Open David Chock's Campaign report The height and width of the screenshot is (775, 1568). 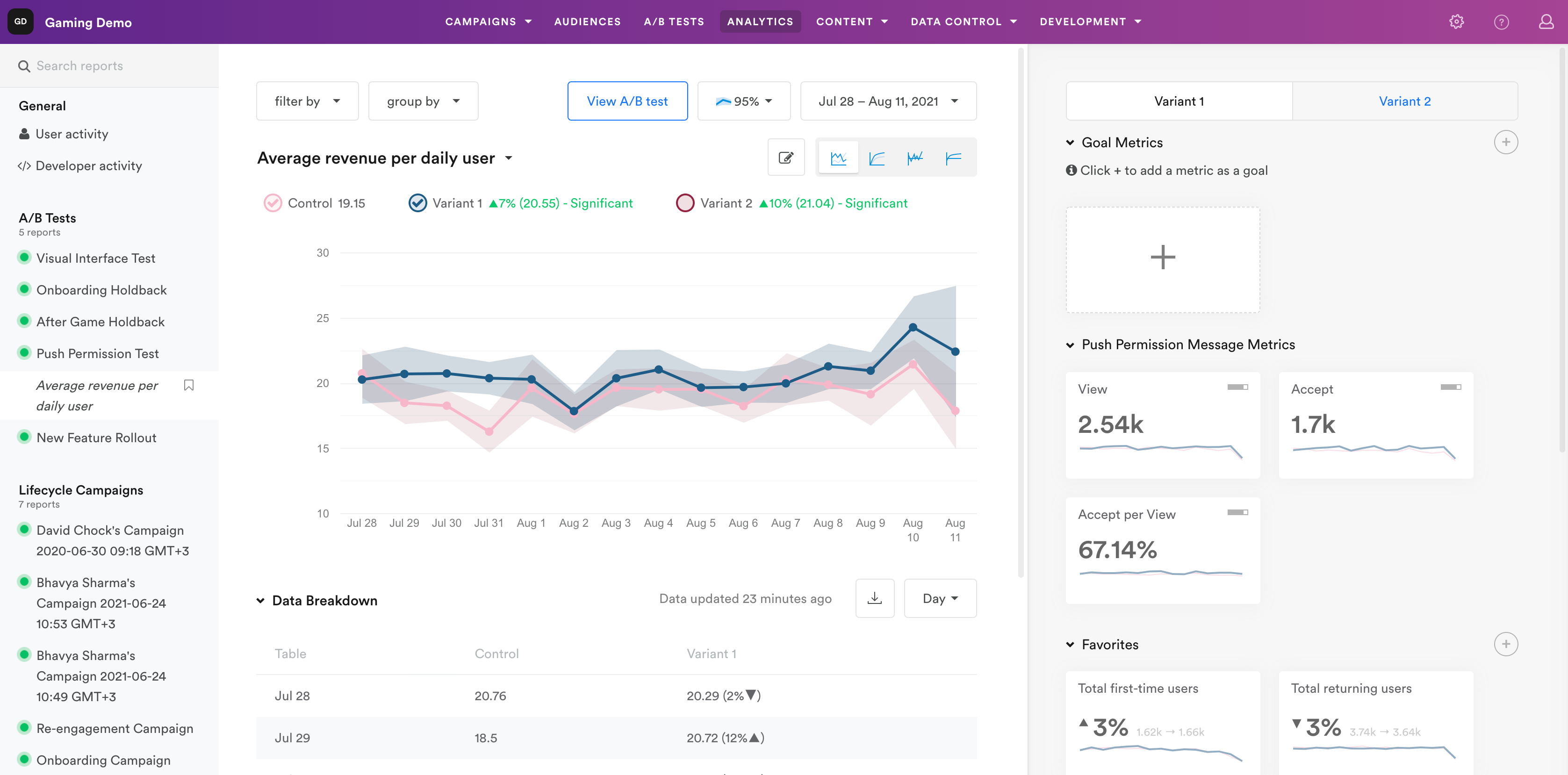coord(113,540)
